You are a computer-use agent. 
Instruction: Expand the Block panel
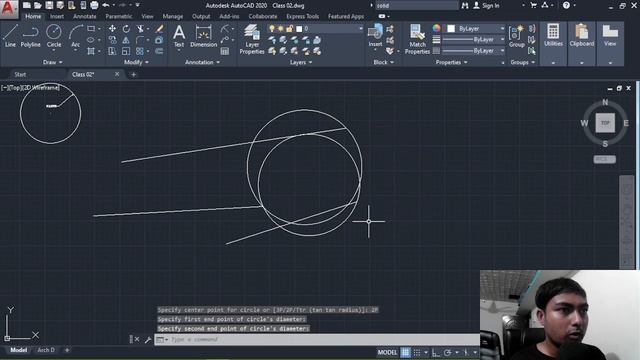(x=384, y=62)
